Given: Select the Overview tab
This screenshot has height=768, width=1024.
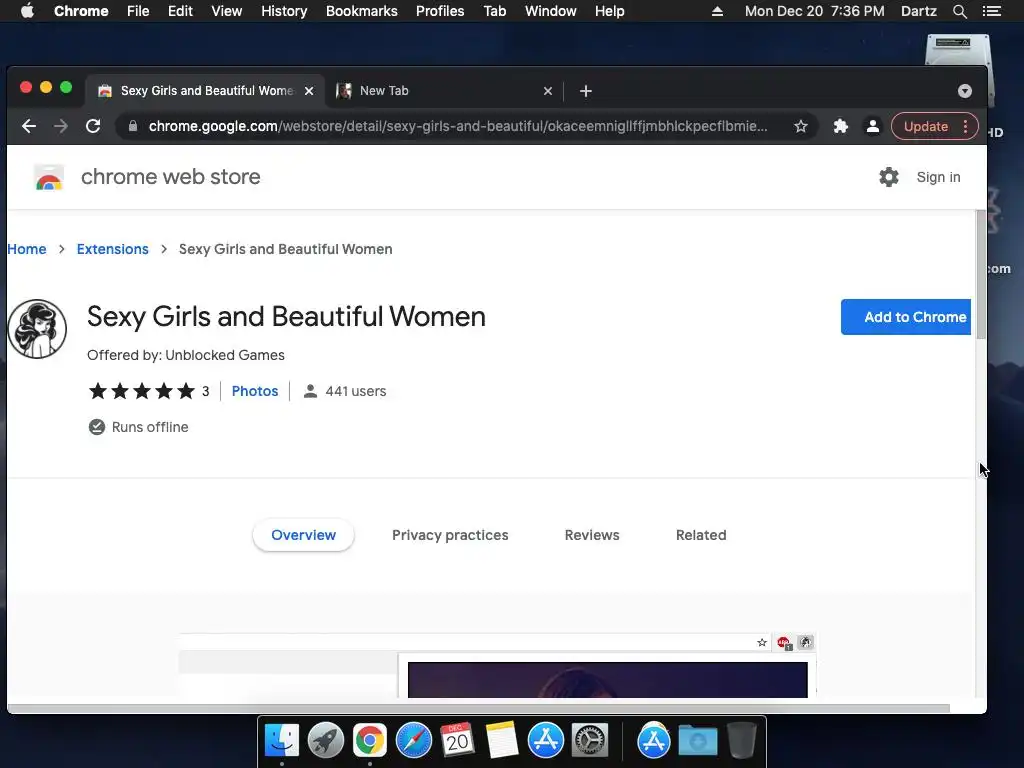Looking at the screenshot, I should point(304,535).
